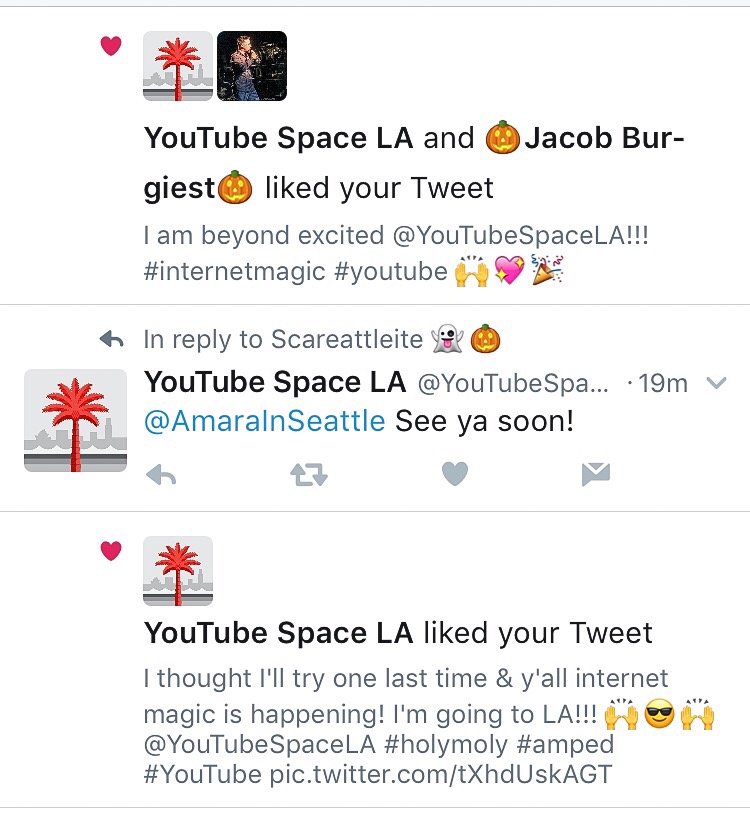Click the red heart on first like notification
The width and height of the screenshot is (750, 817).
pos(111,46)
